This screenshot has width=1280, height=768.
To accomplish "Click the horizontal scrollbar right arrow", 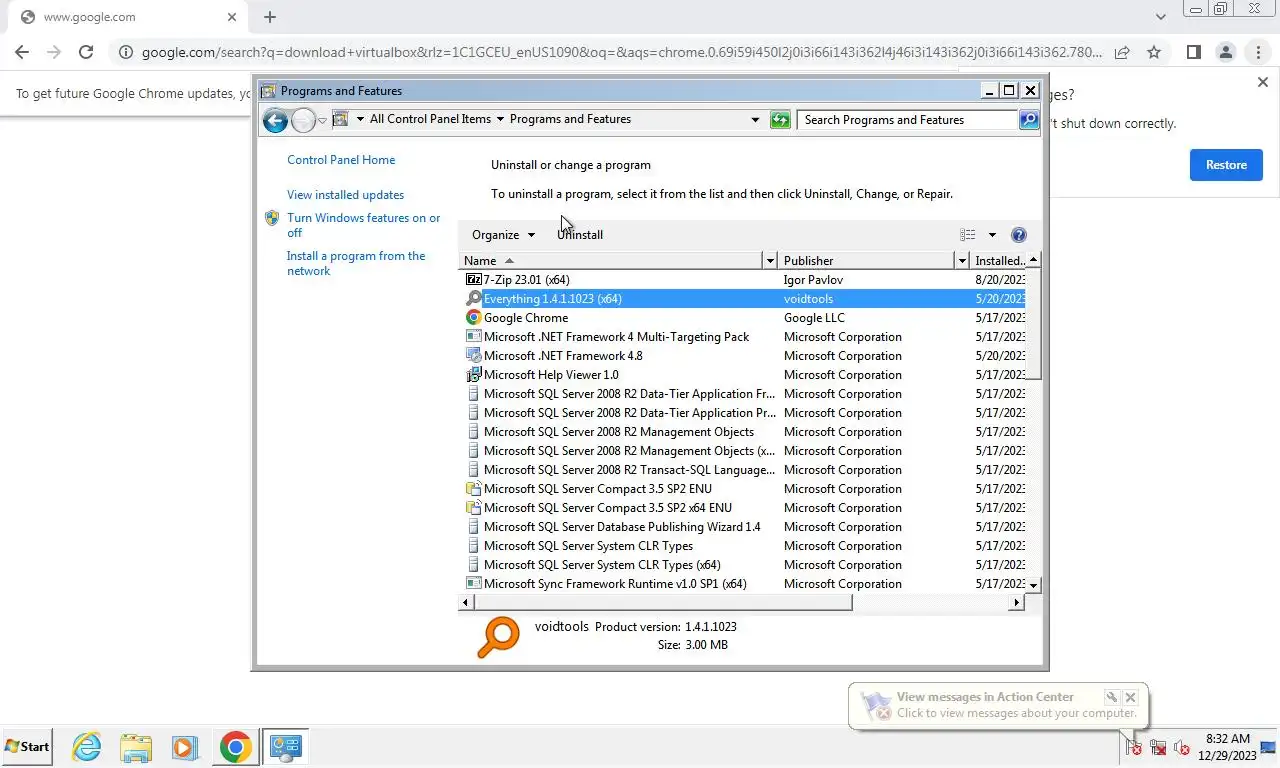I will pyautogui.click(x=1017, y=603).
